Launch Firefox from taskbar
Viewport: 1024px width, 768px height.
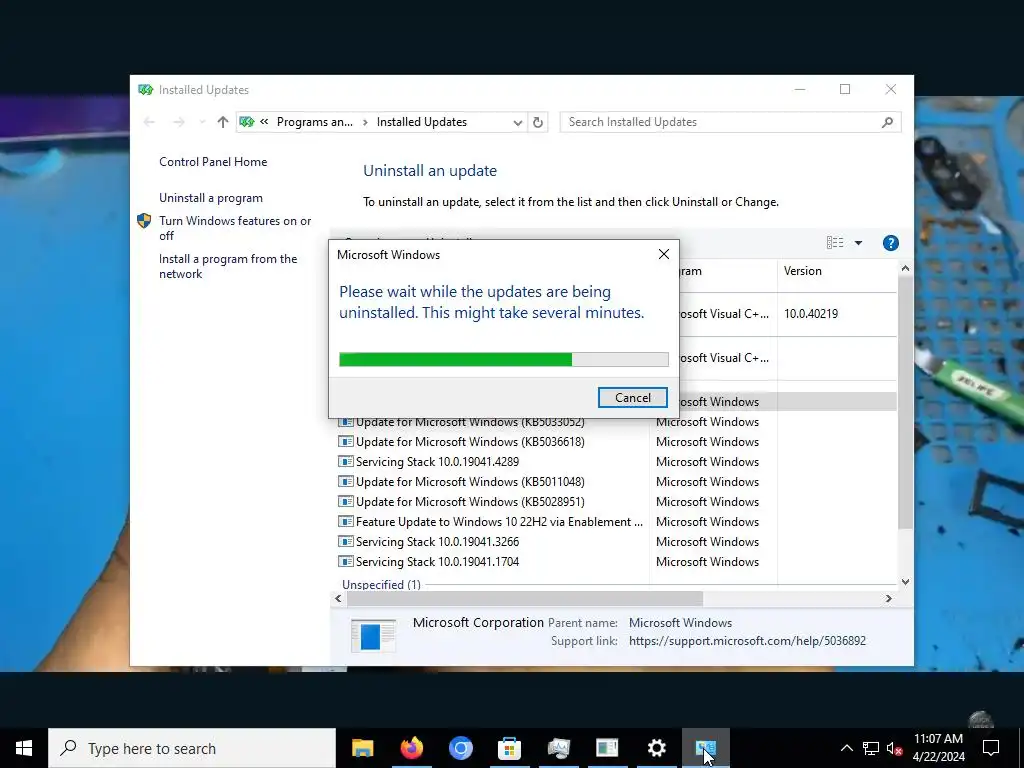[x=411, y=748]
